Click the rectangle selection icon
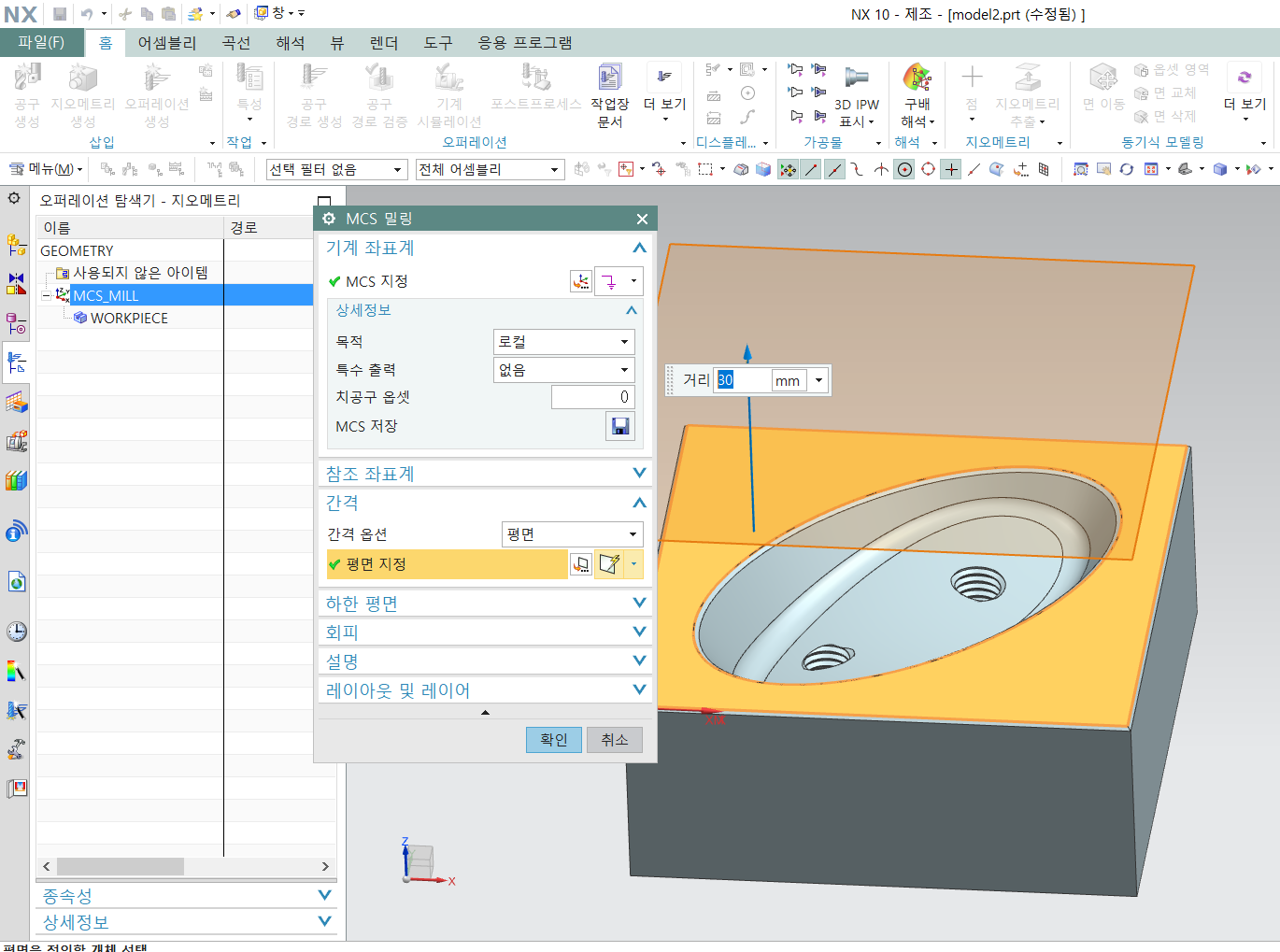This screenshot has height=952, width=1280. [x=705, y=169]
